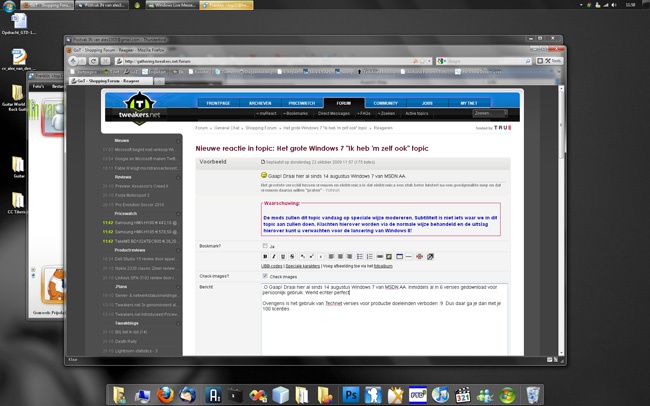This screenshot has height=406, width=650.
Task: Expand the Tweakblogs sidebar section
Action: (x=178, y=323)
